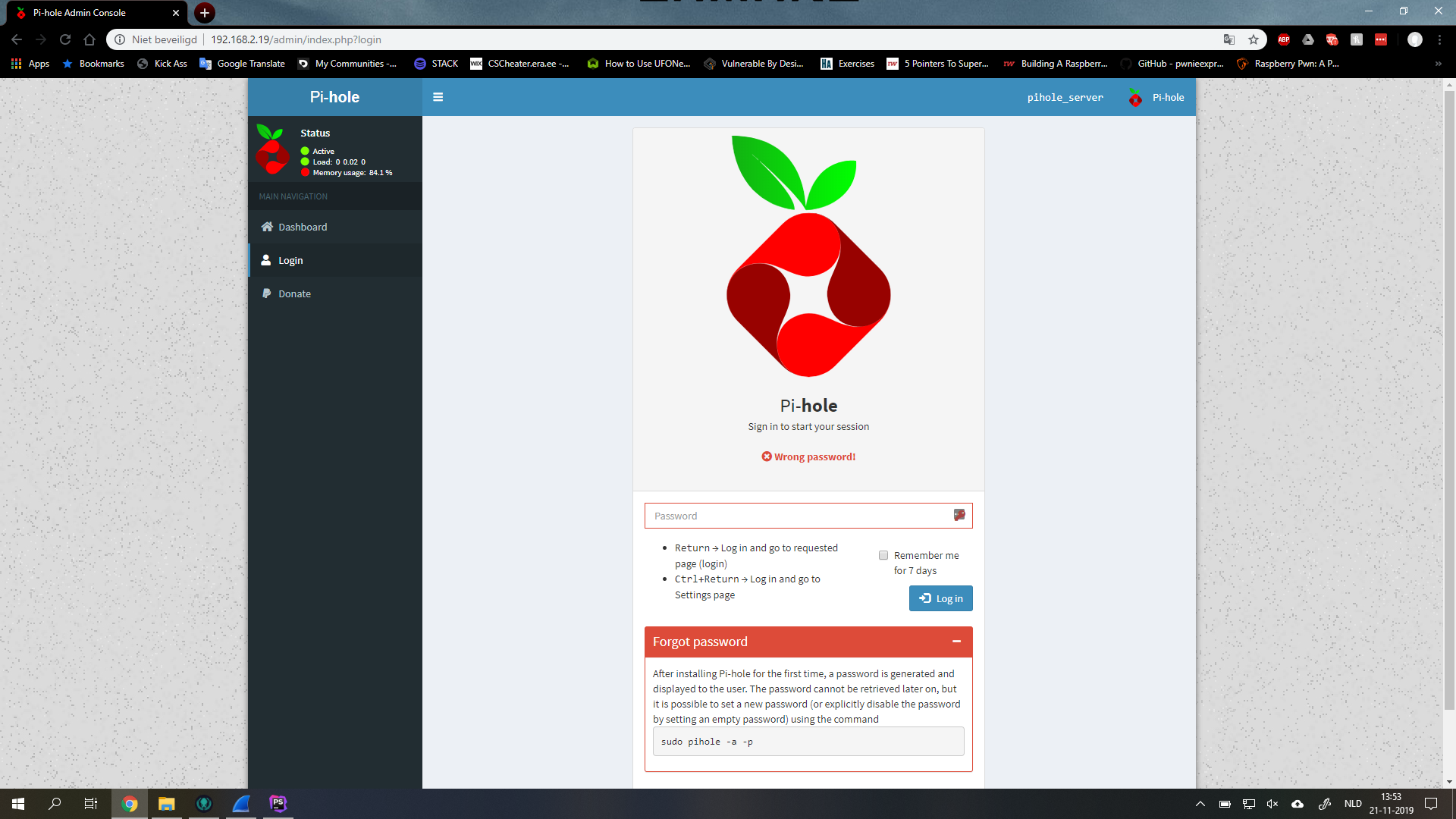Image resolution: width=1456 pixels, height=819 pixels.
Task: Collapse the Forgot password panel
Action: point(956,642)
